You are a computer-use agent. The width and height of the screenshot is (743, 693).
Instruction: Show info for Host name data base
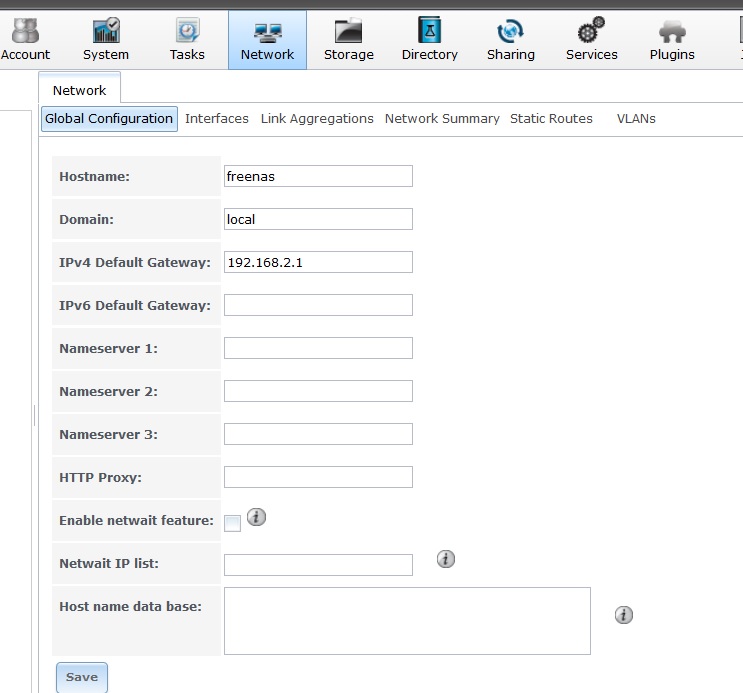(x=624, y=615)
